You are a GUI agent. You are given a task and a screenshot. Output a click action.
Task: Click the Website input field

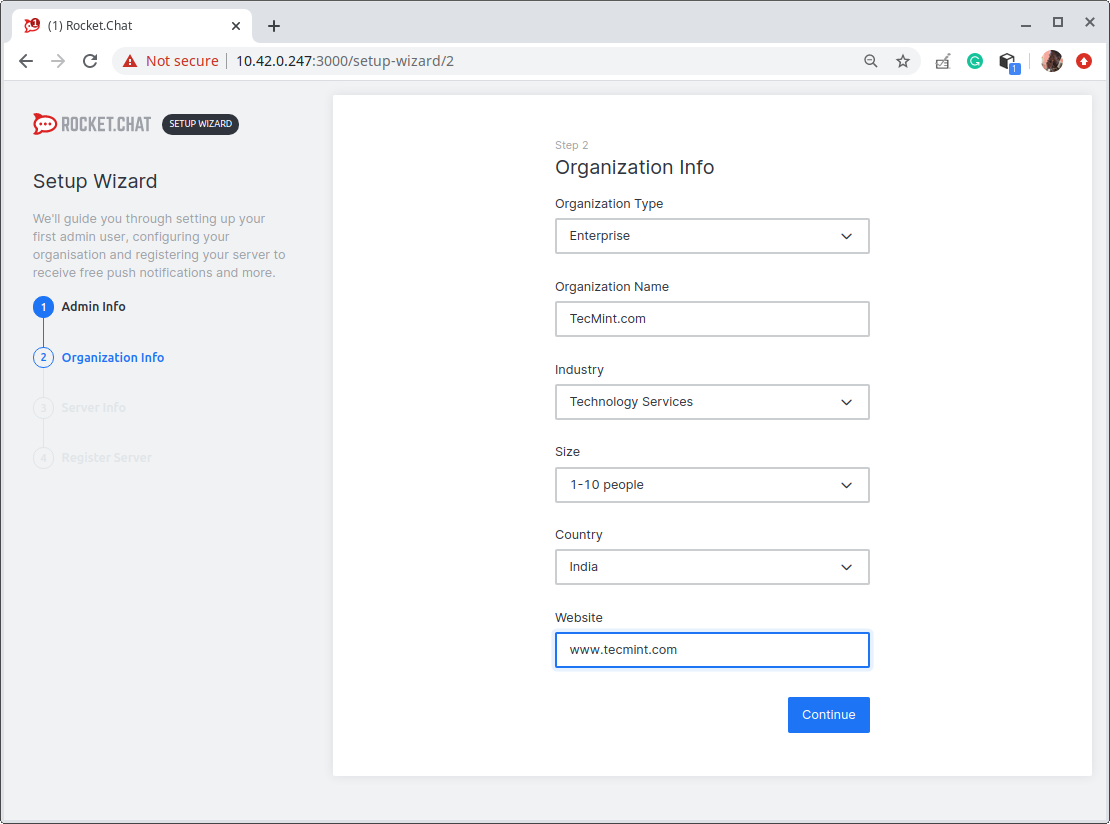tap(712, 650)
